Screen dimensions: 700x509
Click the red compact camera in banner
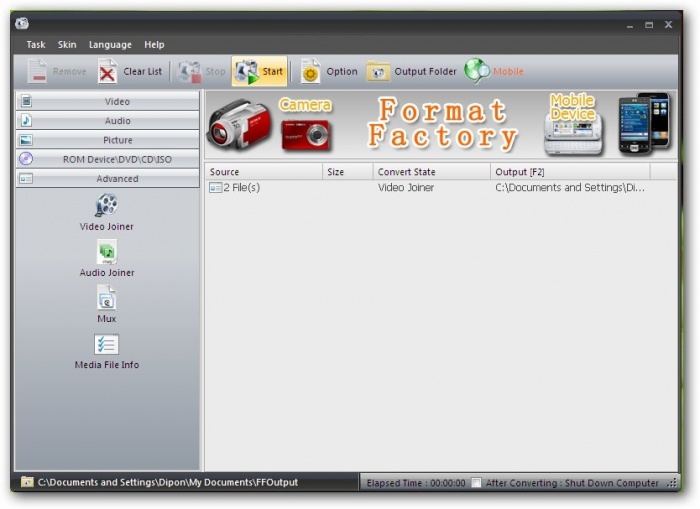point(306,134)
